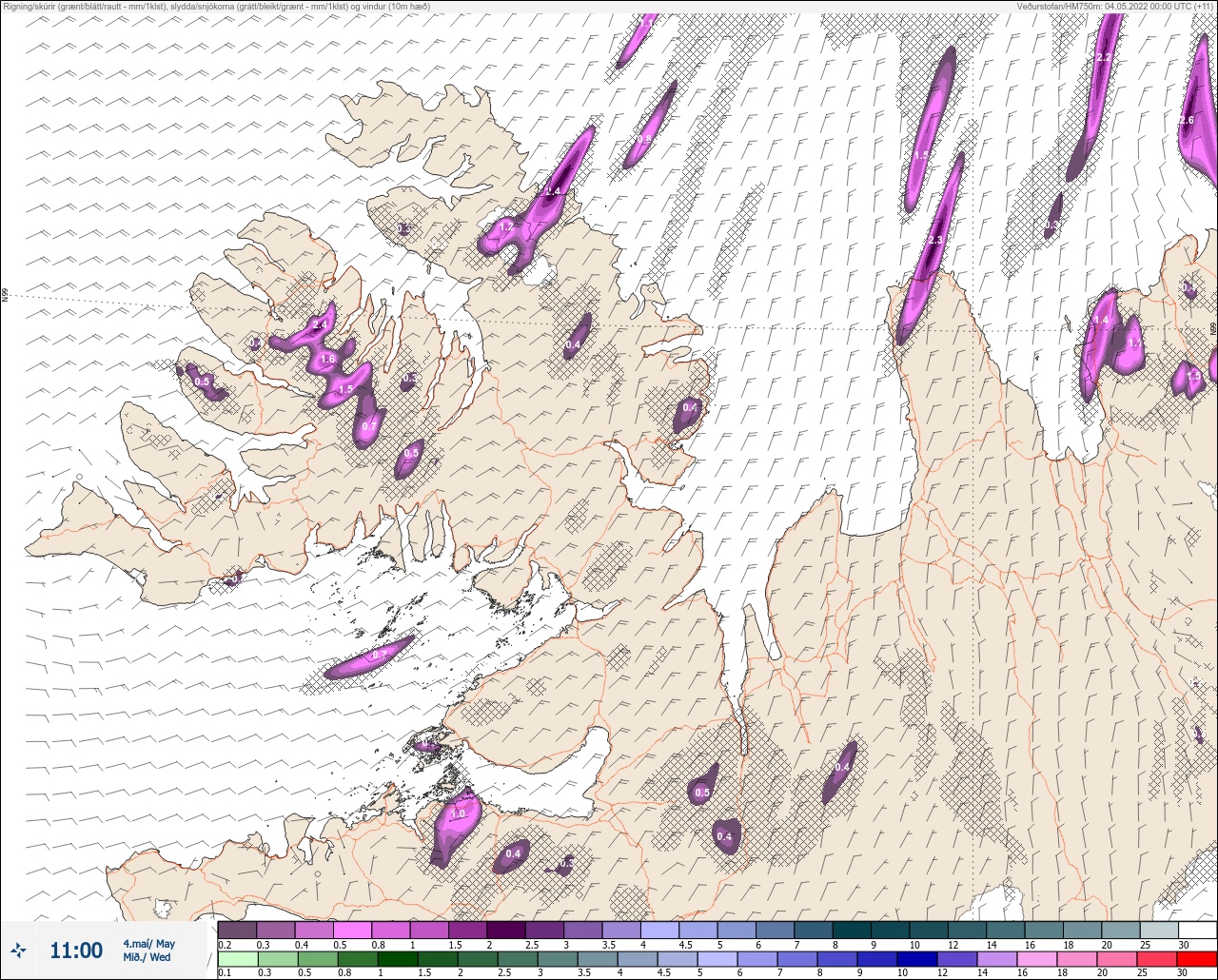
Task: Select lavender top legend swatch at 4
Action: (659, 930)
